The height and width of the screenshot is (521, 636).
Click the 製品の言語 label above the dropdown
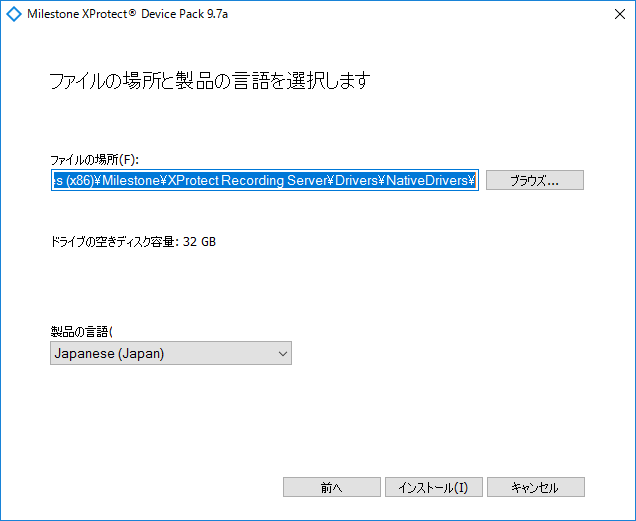click(81, 332)
